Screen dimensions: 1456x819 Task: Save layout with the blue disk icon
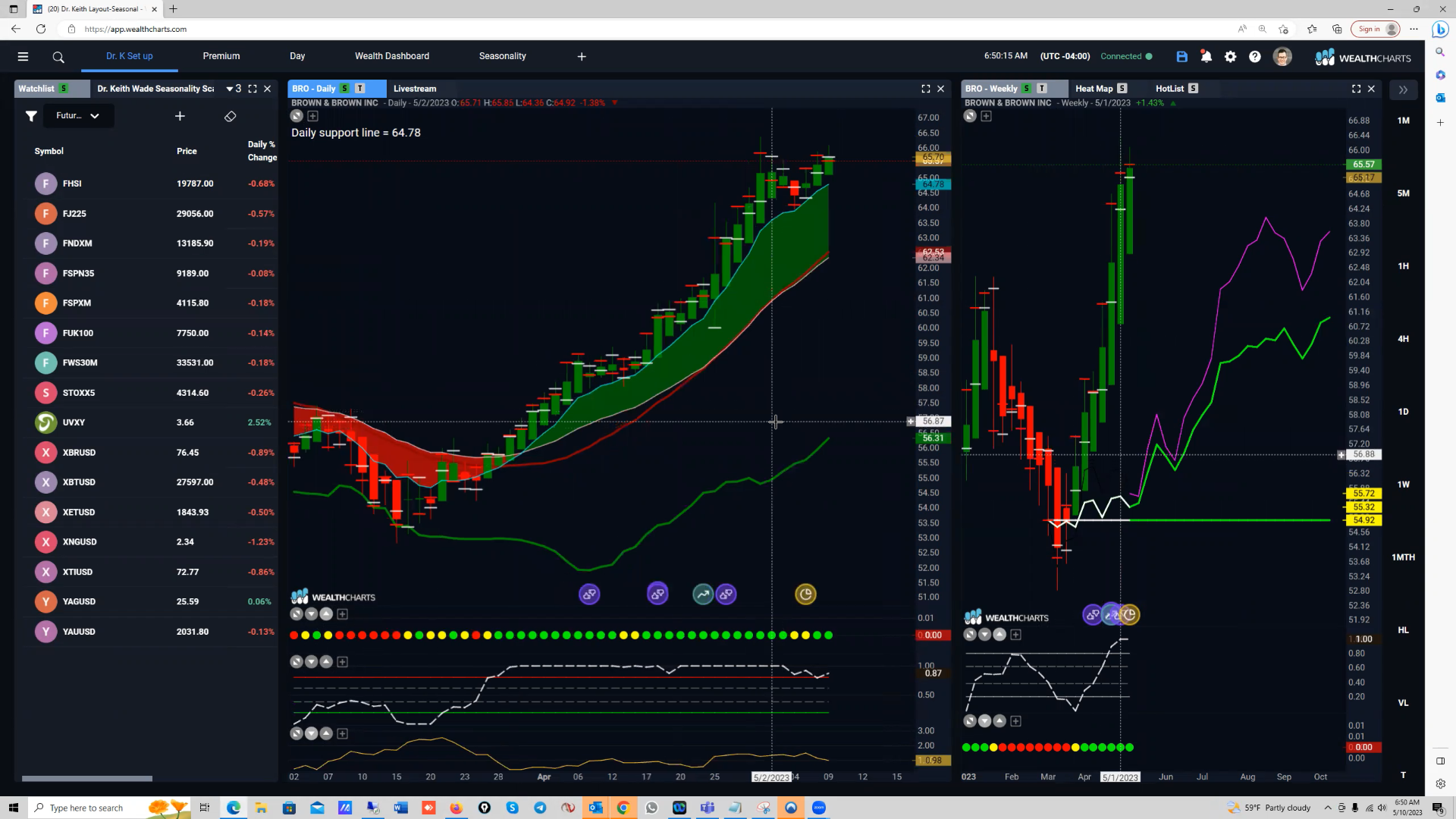pyautogui.click(x=1181, y=57)
